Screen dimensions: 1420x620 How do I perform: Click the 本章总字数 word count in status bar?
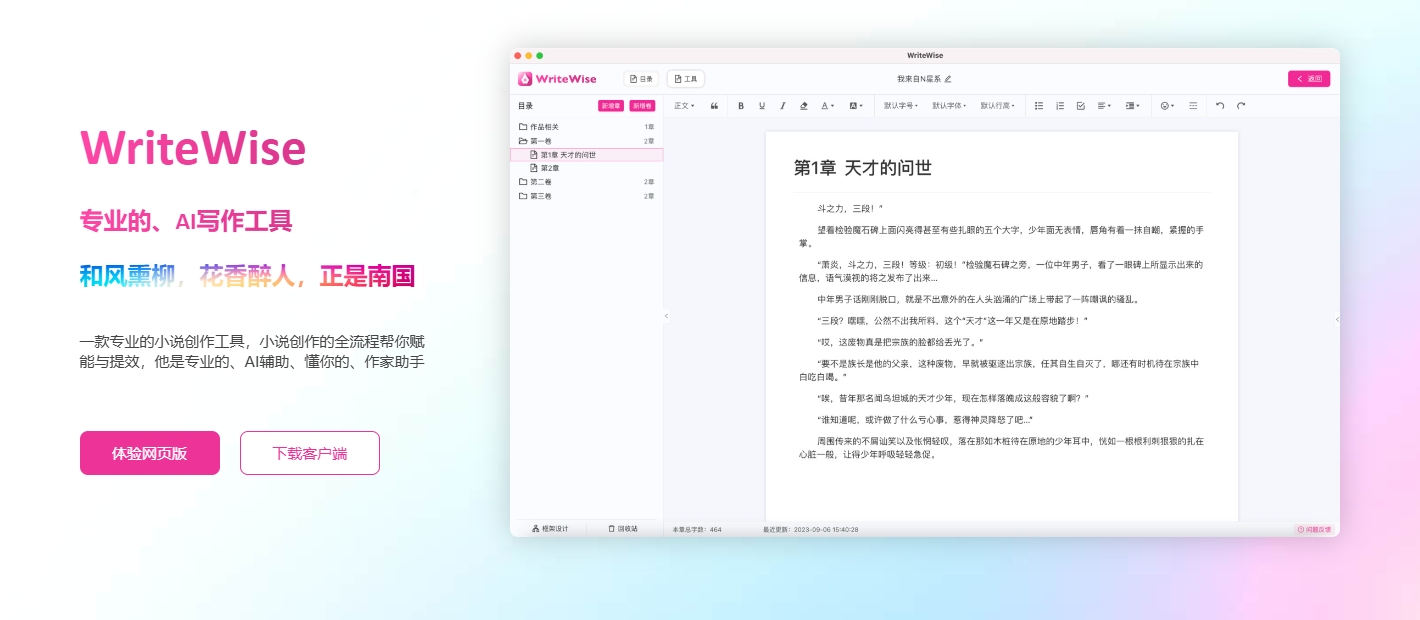[x=697, y=529]
